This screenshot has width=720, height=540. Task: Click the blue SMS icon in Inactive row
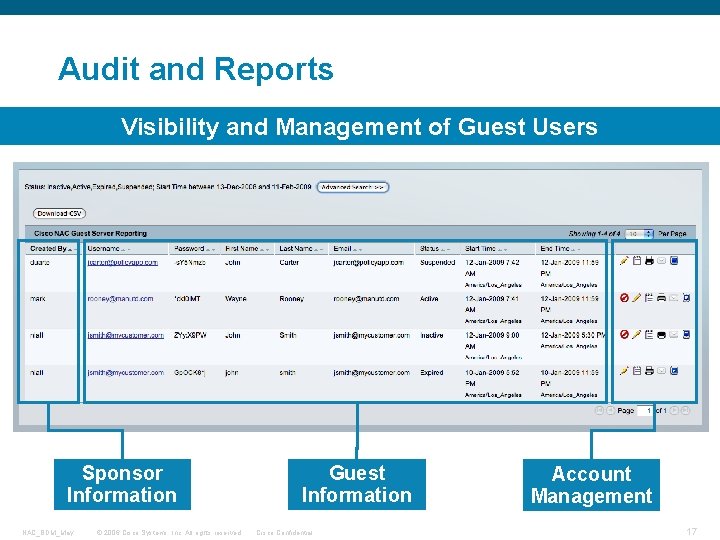(686, 335)
